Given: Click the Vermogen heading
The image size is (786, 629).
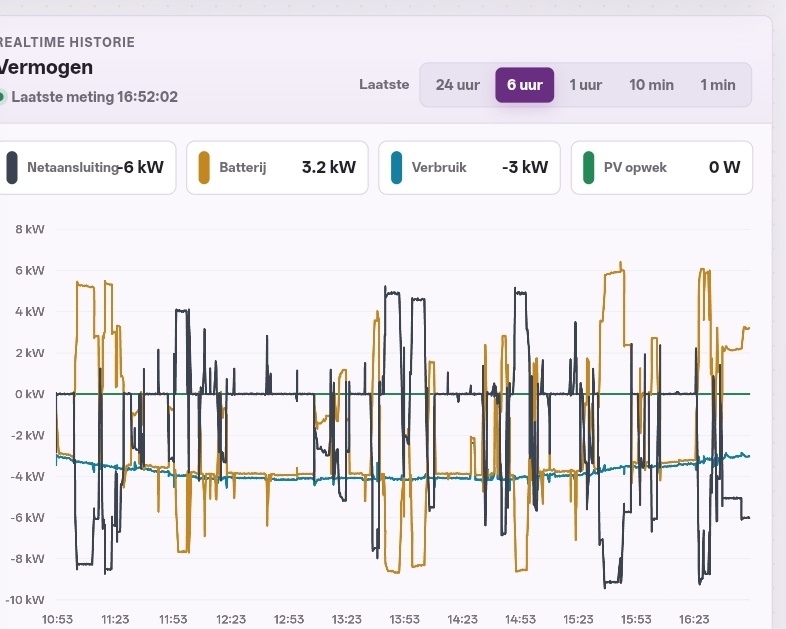Looking at the screenshot, I should click(46, 67).
